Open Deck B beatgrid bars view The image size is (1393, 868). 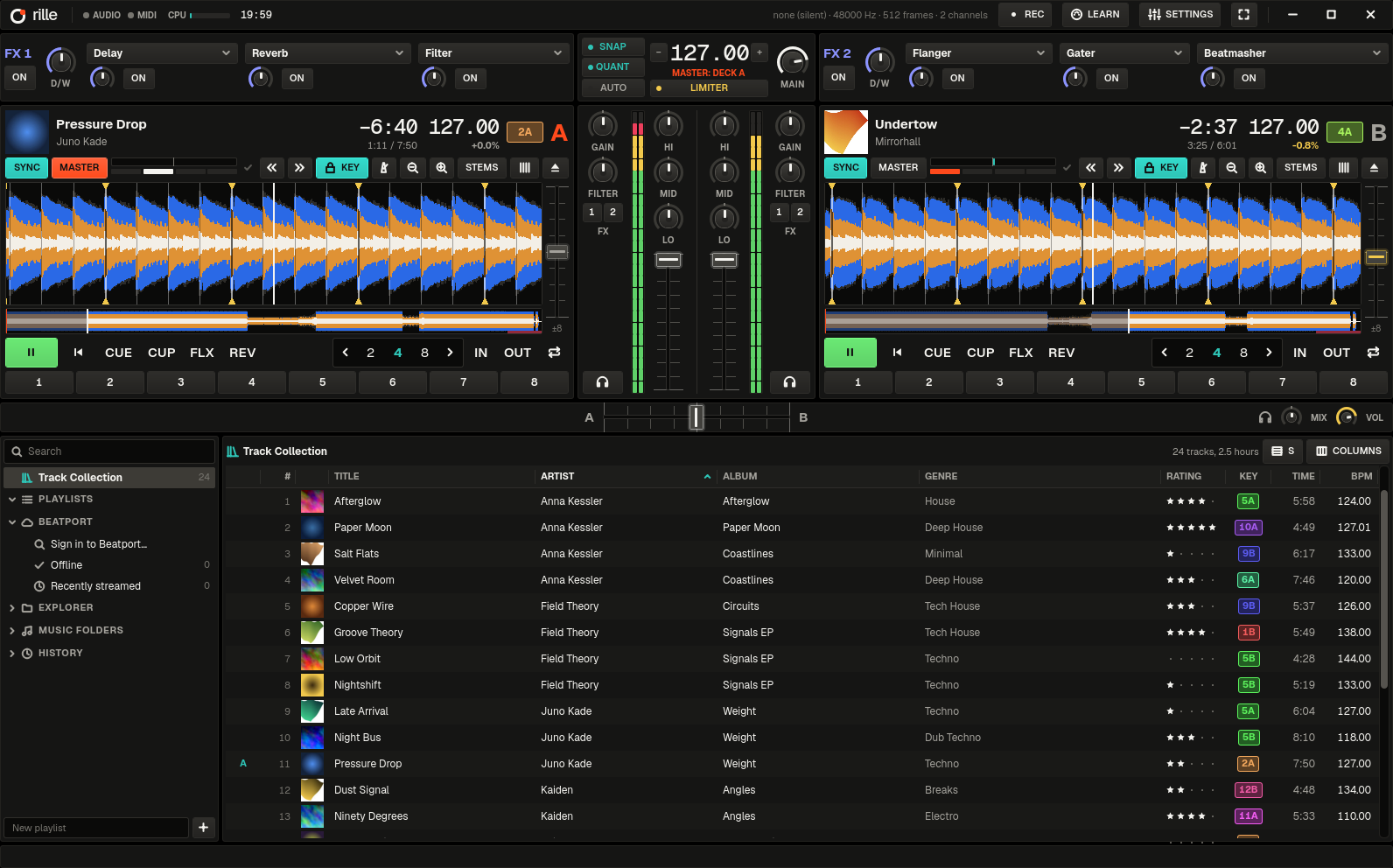(x=1344, y=168)
